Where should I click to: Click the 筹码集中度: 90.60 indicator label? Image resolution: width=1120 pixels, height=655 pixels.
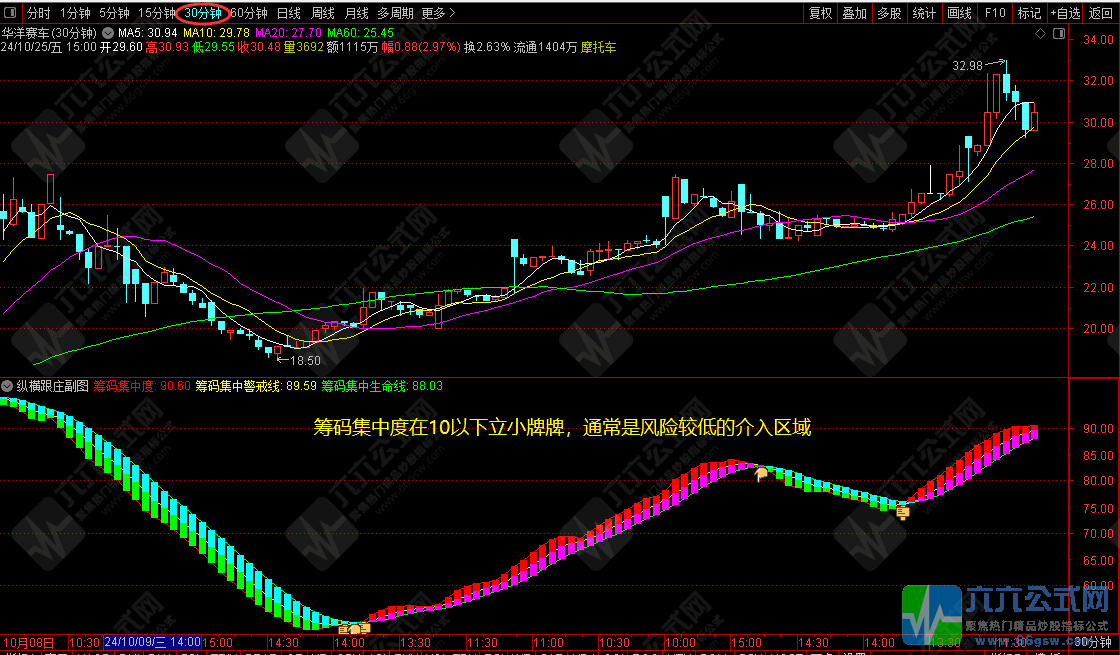coord(142,386)
